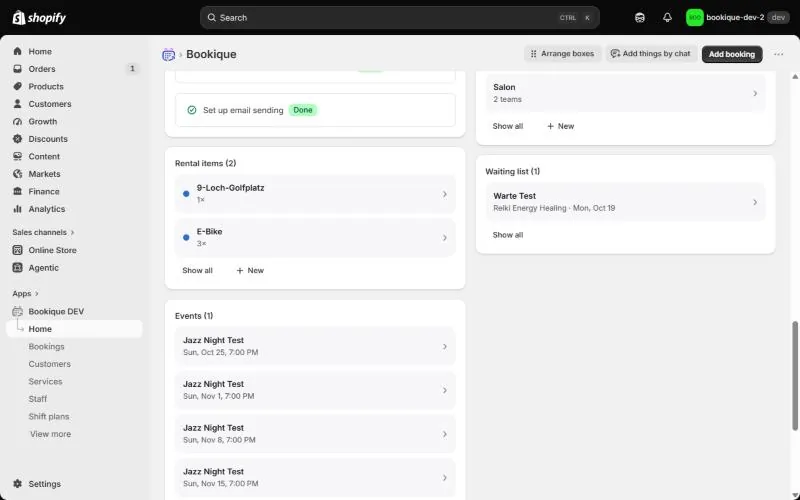Click the green checkmark for email sending
The width and height of the screenshot is (800, 500).
coord(192,110)
